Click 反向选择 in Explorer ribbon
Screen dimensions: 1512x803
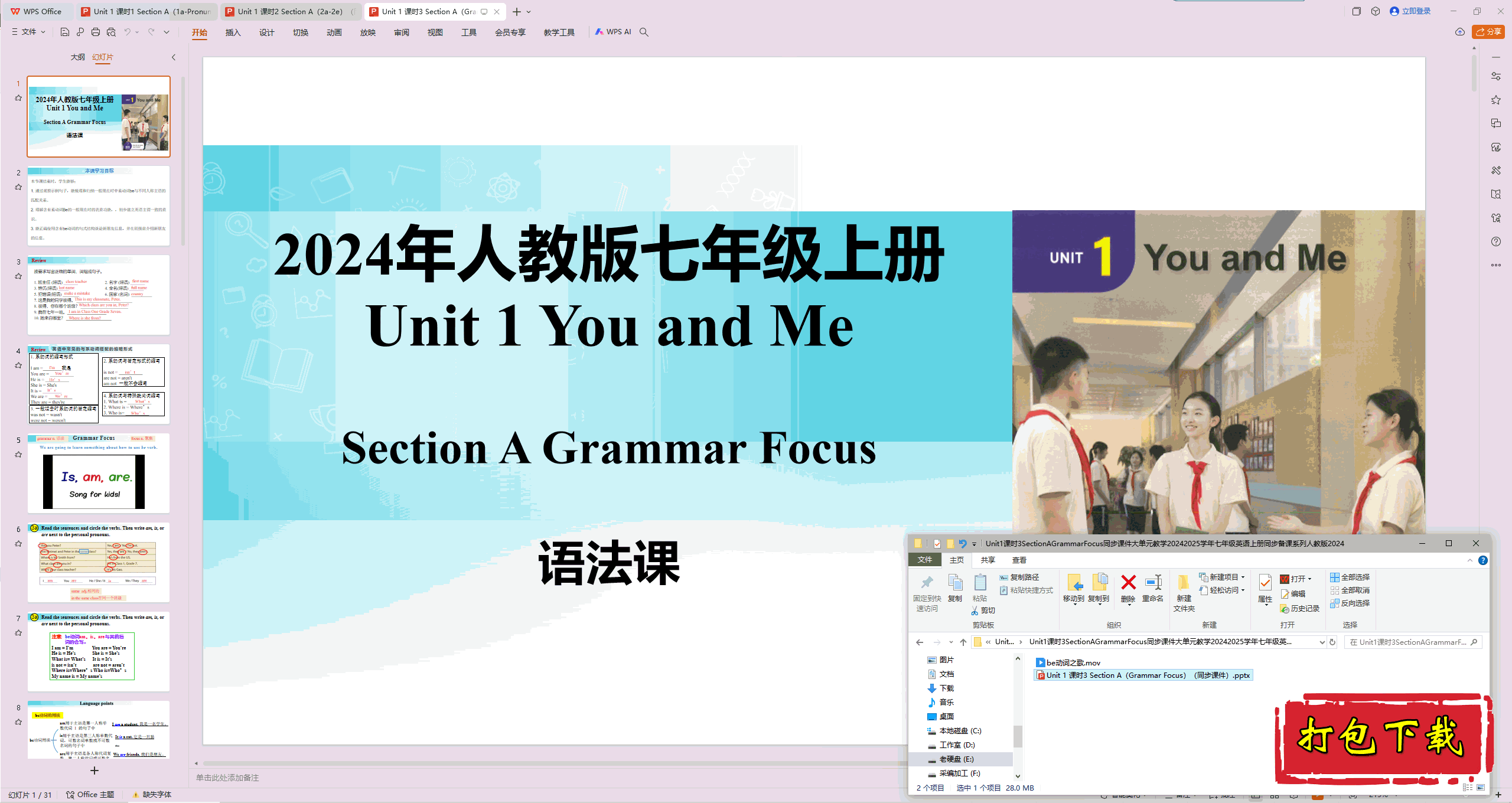pos(1350,603)
